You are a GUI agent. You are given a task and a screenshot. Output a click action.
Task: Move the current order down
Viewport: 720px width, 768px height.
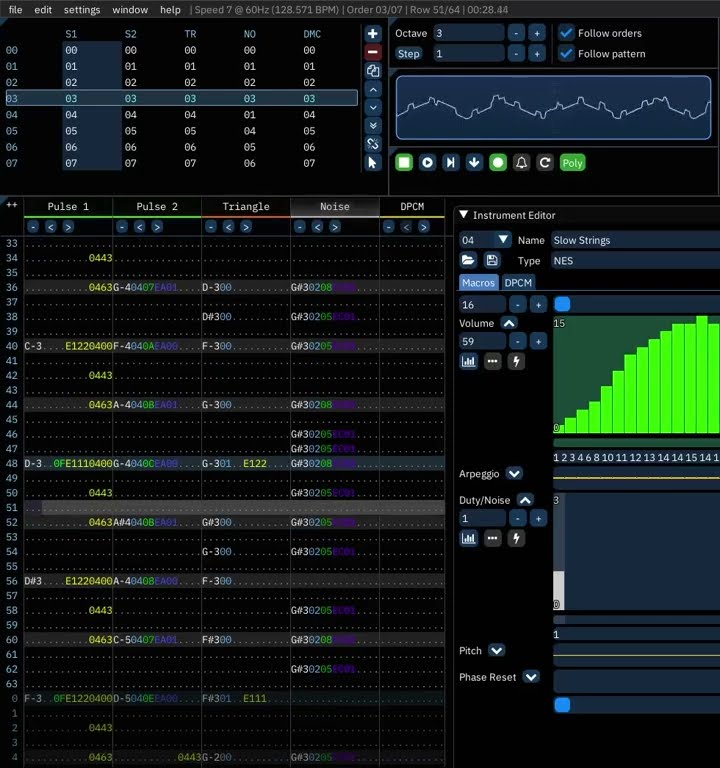point(373,107)
